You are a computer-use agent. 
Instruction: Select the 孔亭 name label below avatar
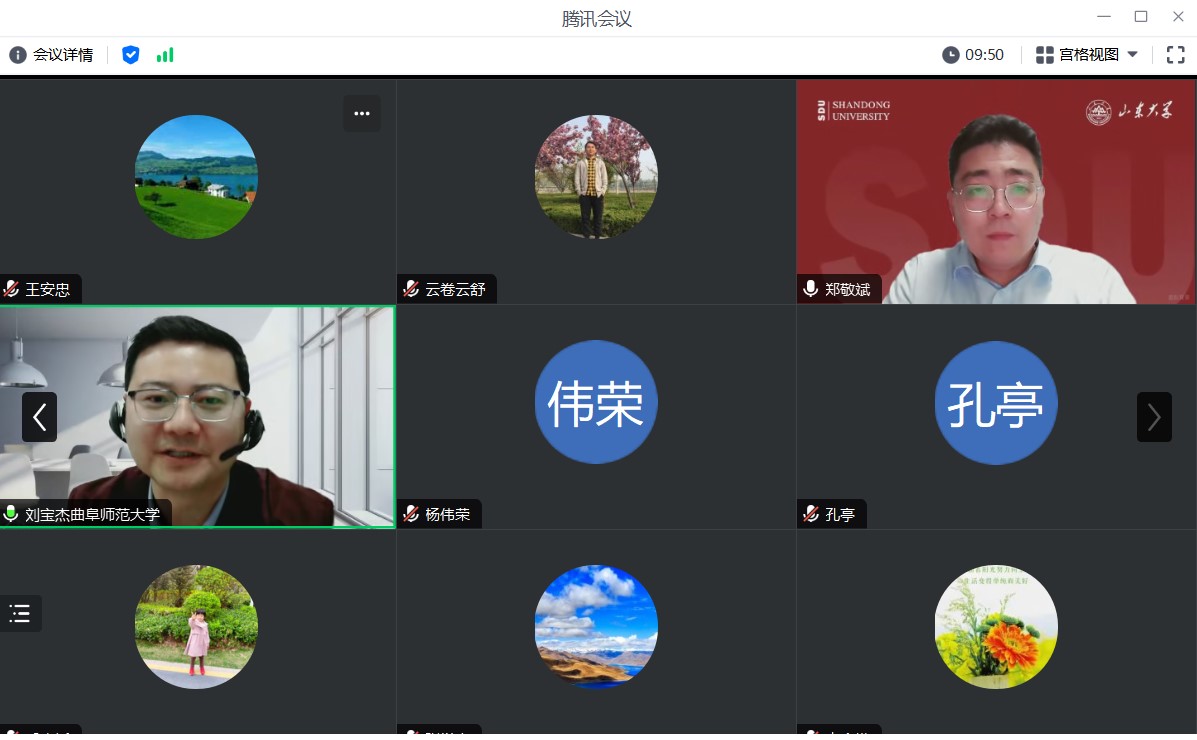840,515
